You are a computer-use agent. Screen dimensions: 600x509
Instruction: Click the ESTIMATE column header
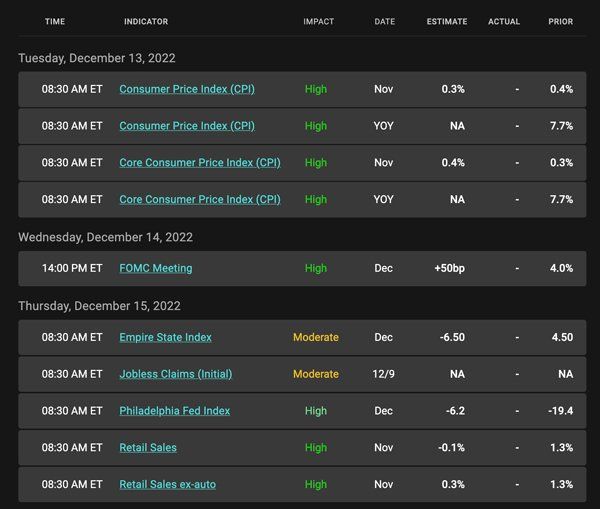pyautogui.click(x=447, y=21)
